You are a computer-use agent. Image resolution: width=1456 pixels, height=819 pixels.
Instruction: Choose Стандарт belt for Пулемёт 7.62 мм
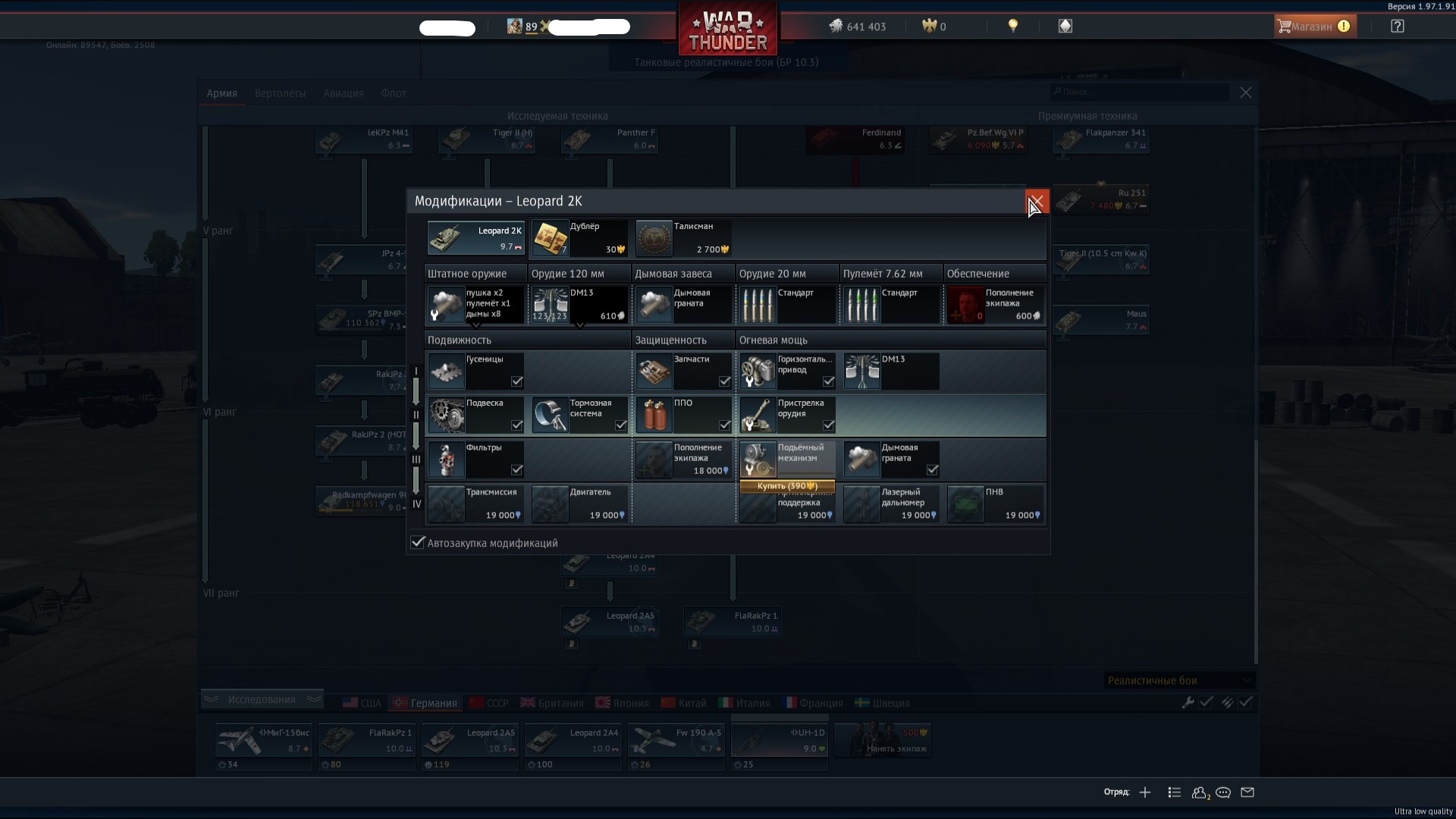(x=891, y=304)
